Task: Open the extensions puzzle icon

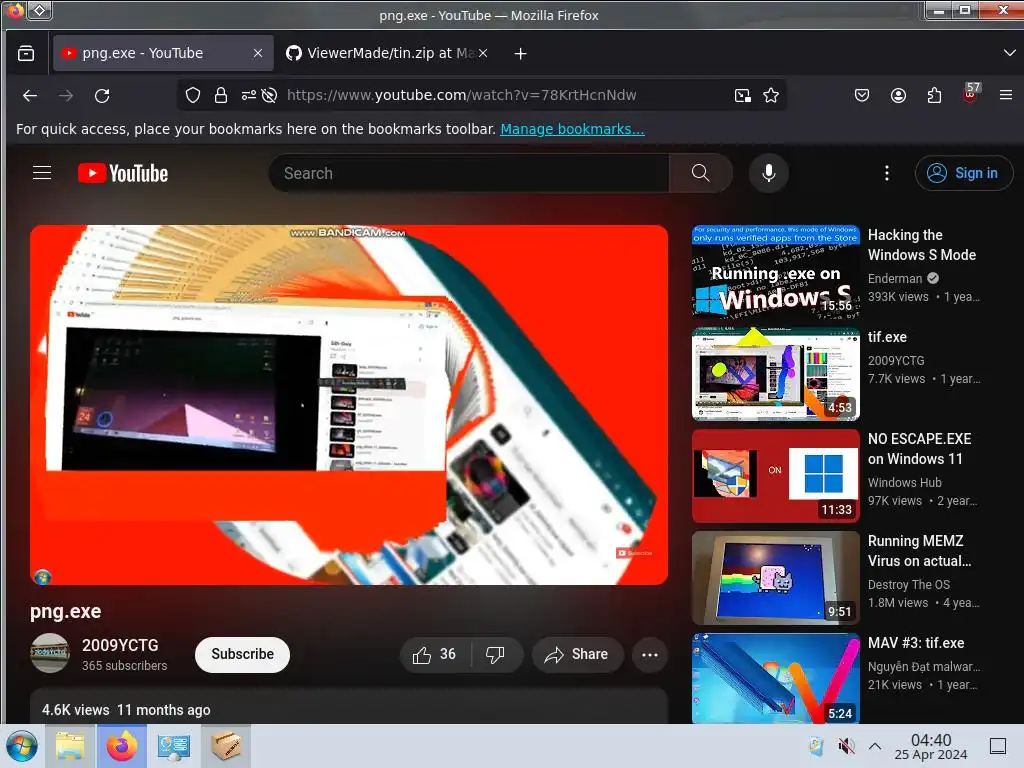Action: [935, 95]
